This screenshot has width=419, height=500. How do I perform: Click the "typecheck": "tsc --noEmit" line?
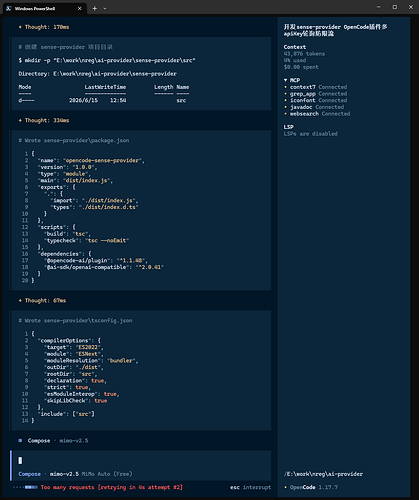[x=86, y=240]
